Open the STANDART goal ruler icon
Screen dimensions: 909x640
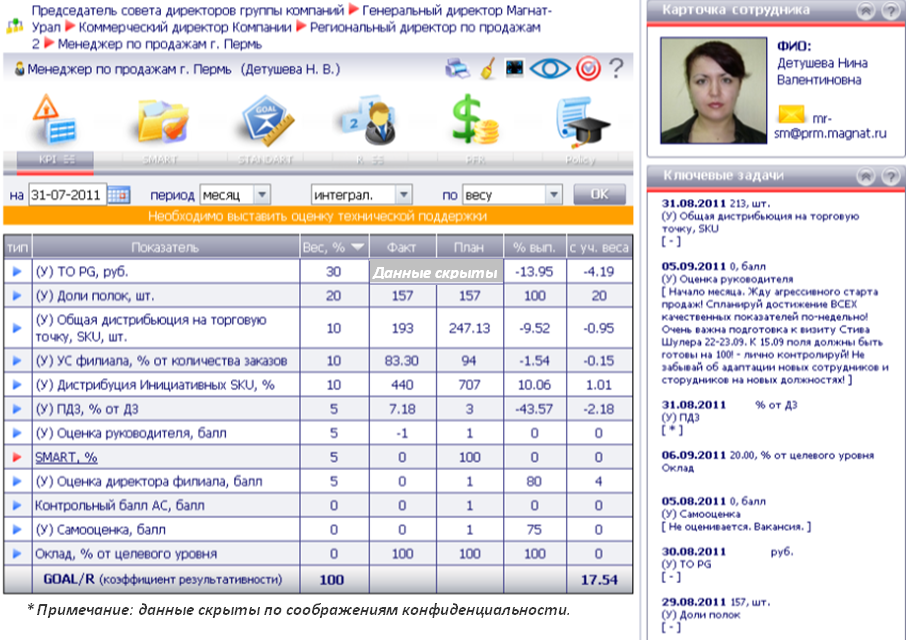pyautogui.click(x=267, y=121)
